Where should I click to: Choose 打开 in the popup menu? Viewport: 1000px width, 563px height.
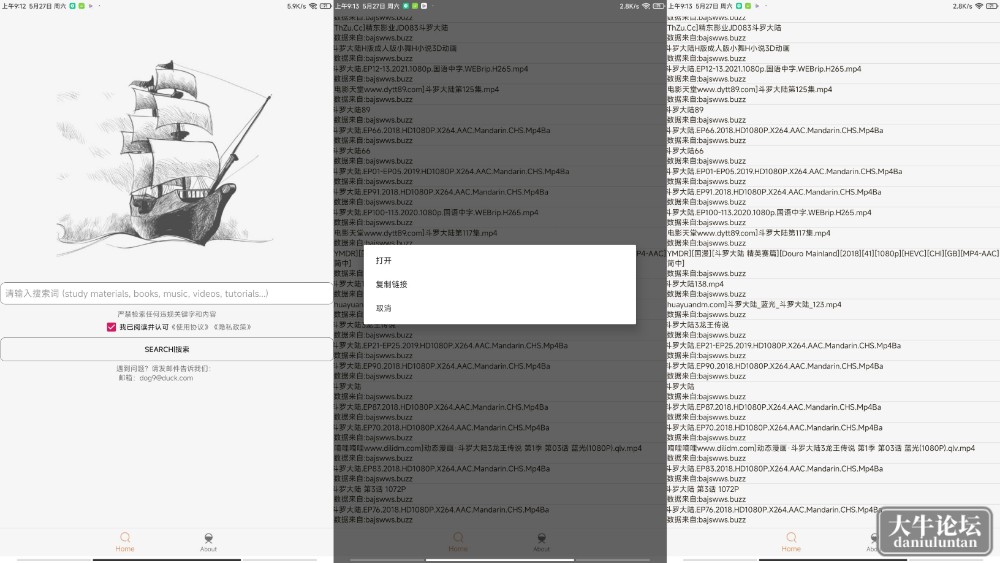500,260
